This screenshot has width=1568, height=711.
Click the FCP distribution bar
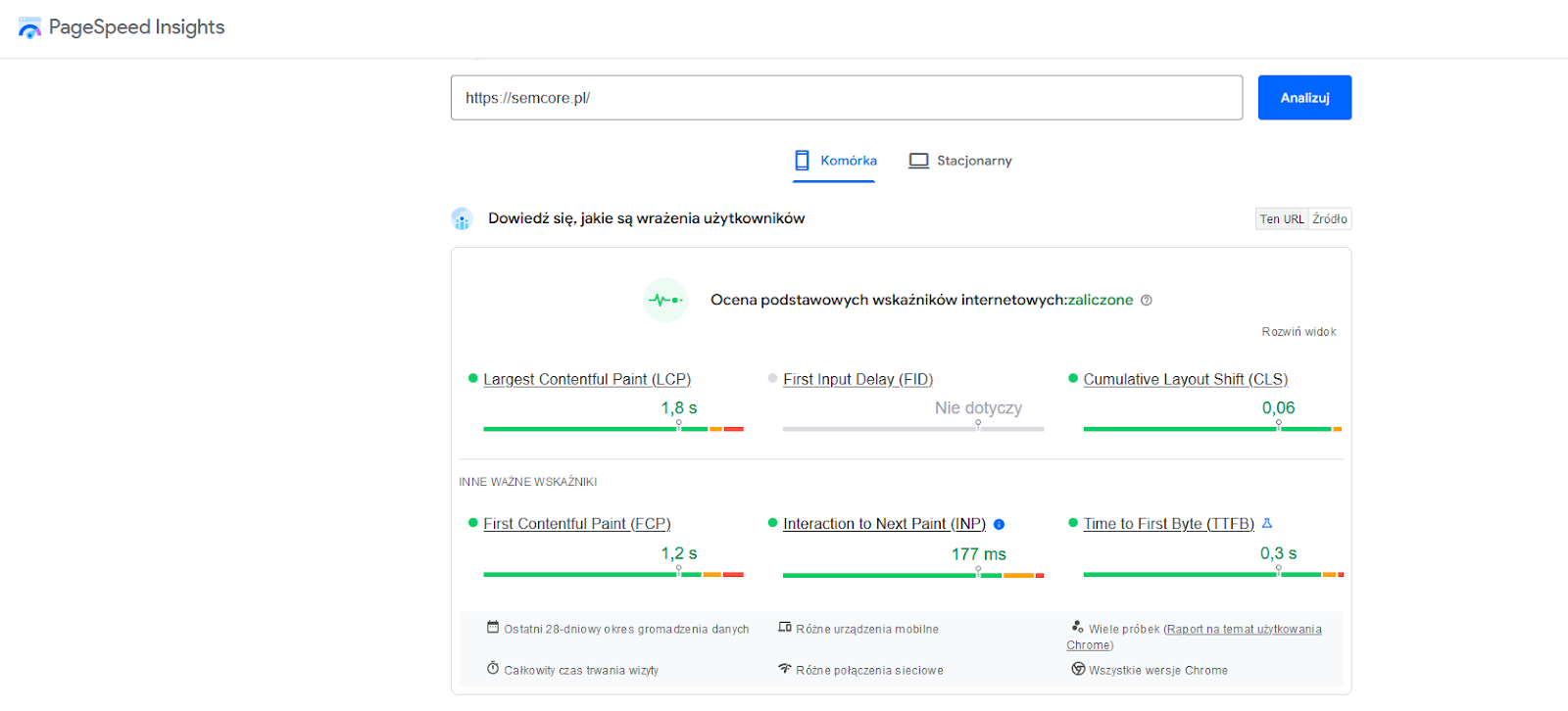(613, 575)
